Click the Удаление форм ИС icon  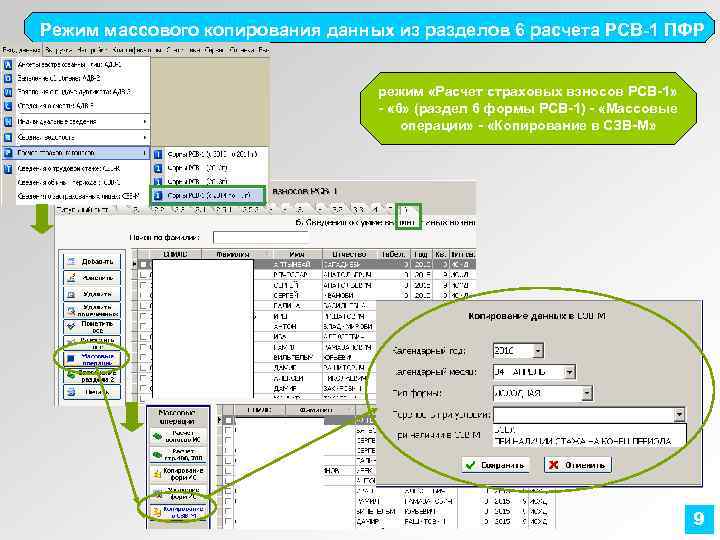pyautogui.click(x=158, y=494)
